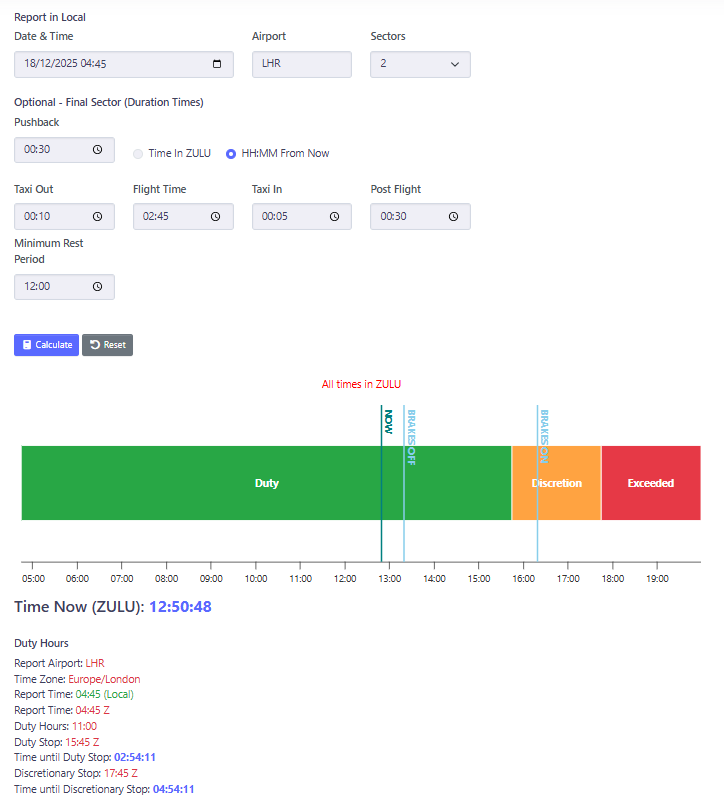
Task: Select the HH:MM From Now radio option
Action: pos(231,154)
